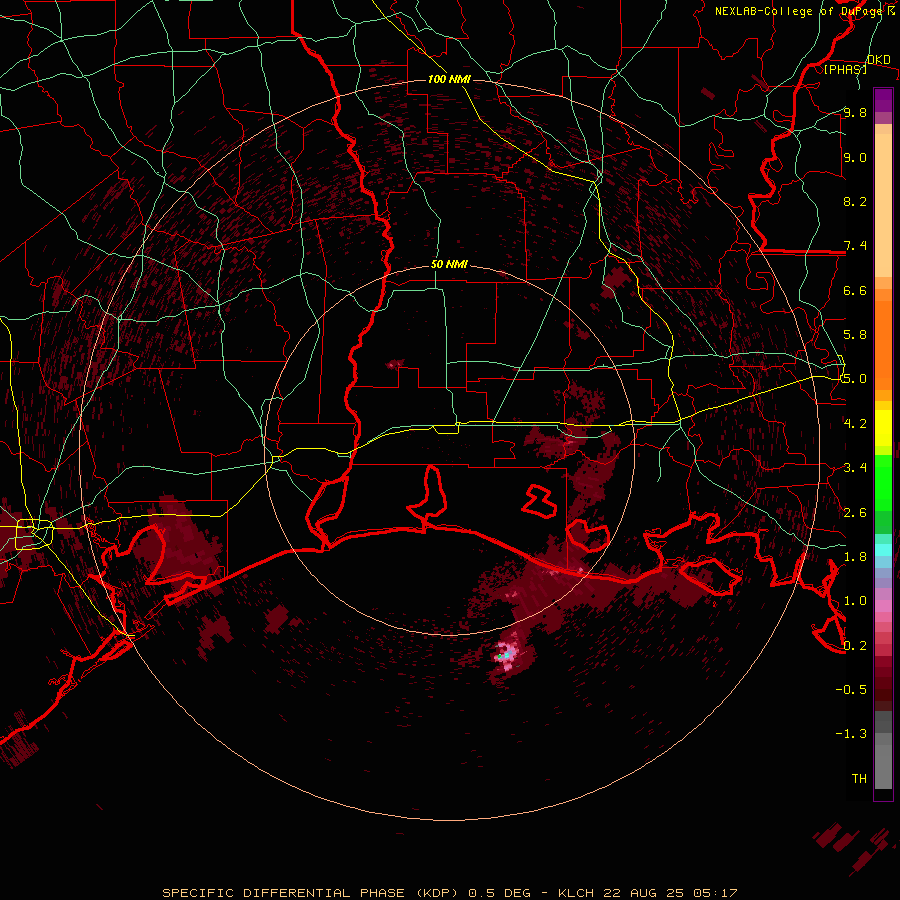Select the purple top segment of the color bar
This screenshot has height=900, width=900.
click(883, 100)
